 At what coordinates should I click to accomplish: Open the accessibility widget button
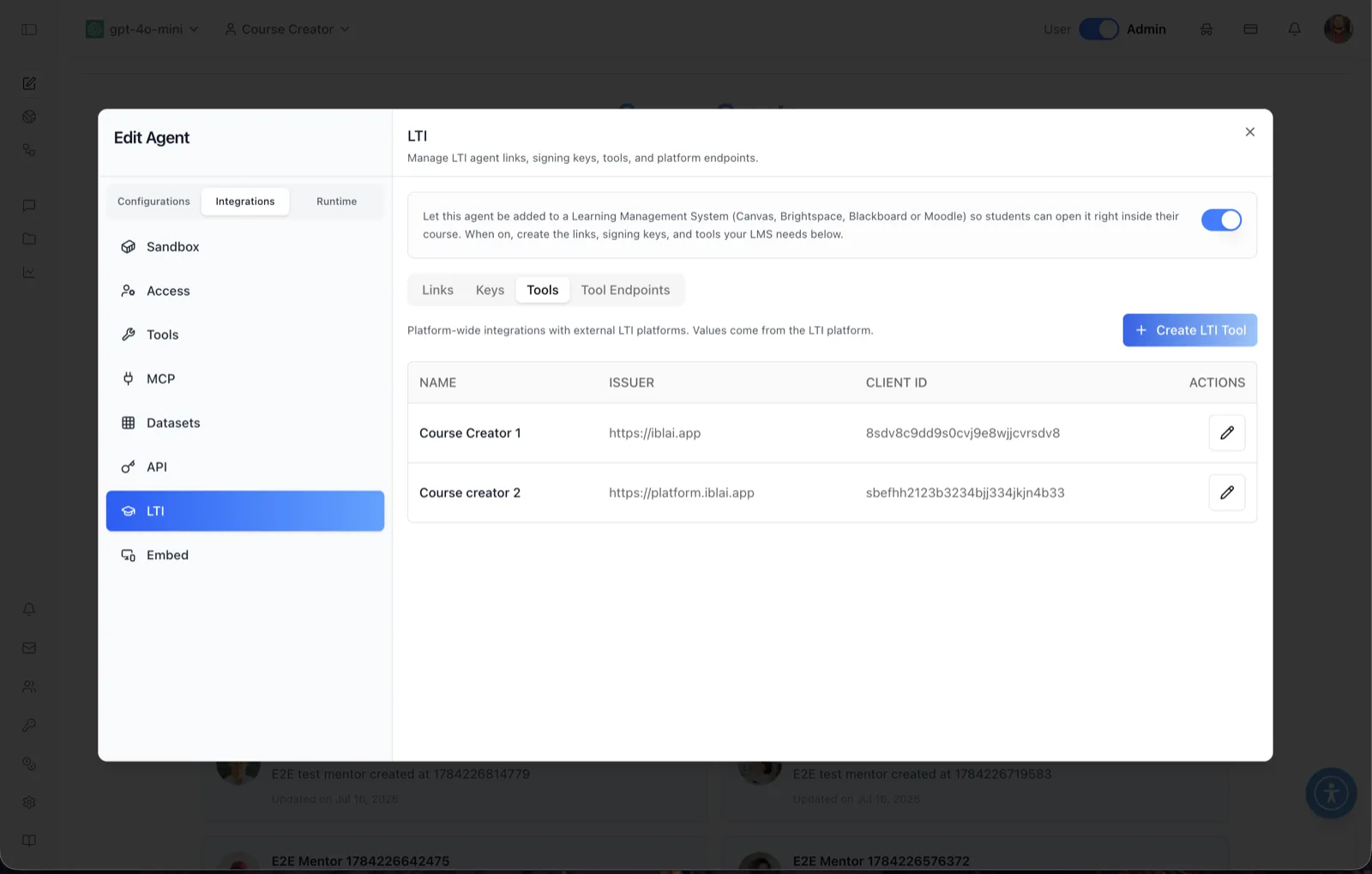[x=1331, y=793]
